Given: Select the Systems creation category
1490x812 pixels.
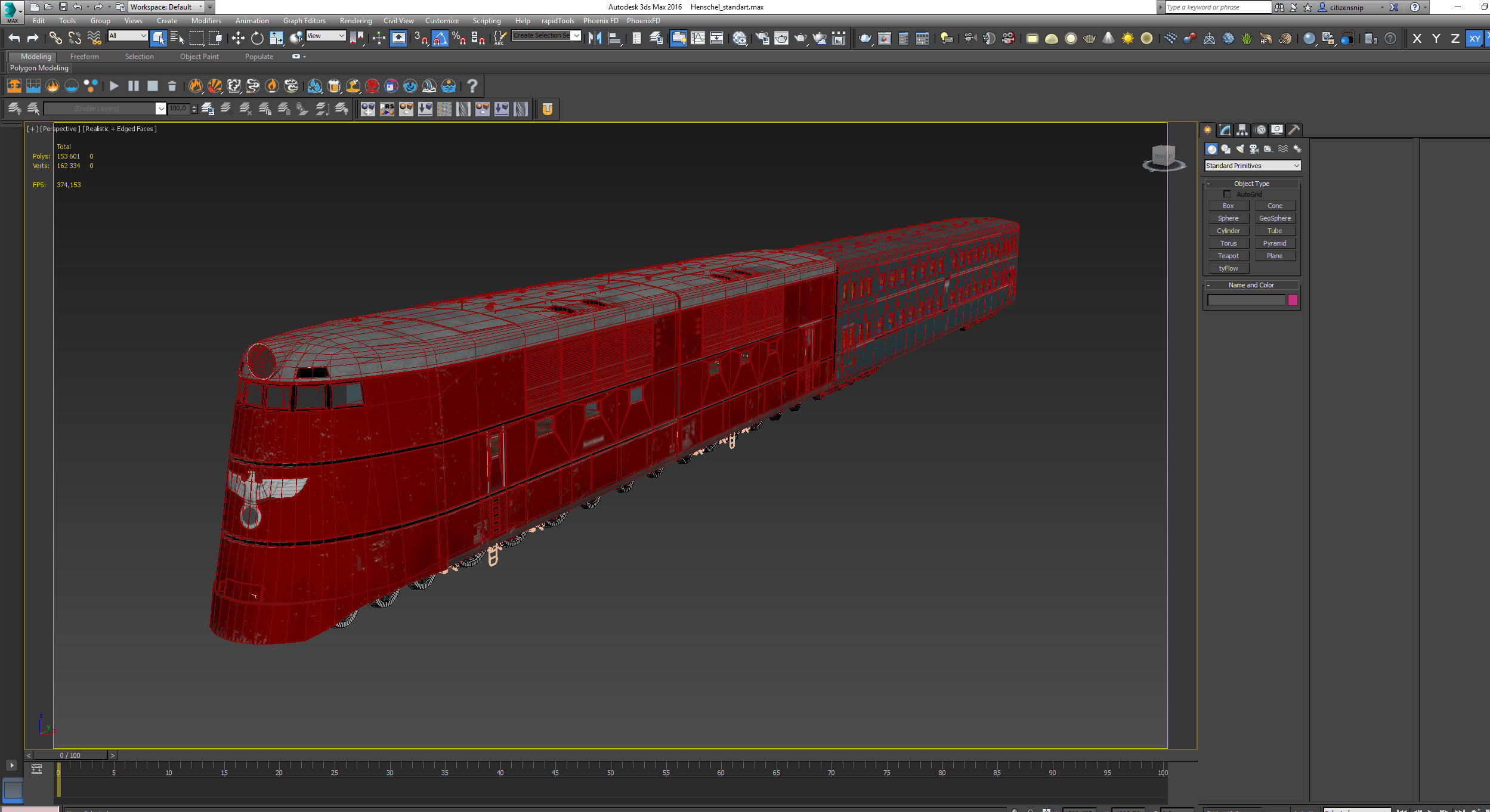Looking at the screenshot, I should (1297, 149).
